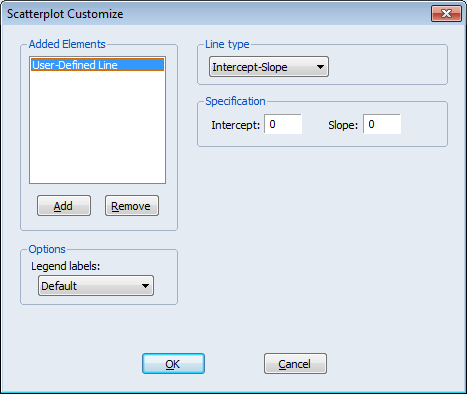Open the Intercept-Slope line type dropdown
The height and width of the screenshot is (394, 467).
coord(269,67)
